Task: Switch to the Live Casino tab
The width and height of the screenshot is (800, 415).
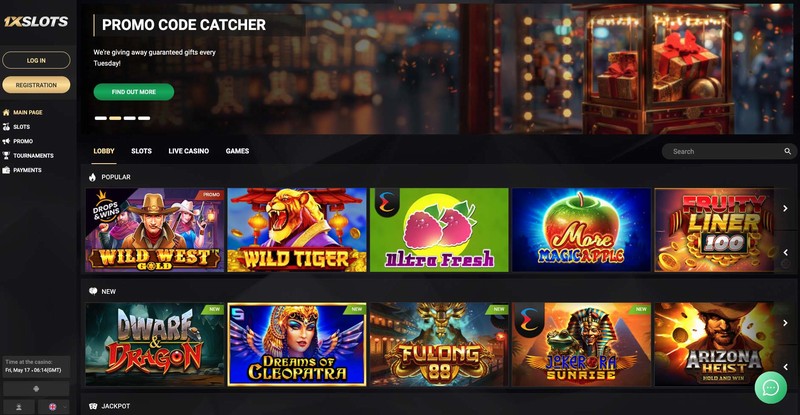Action: tap(188, 151)
